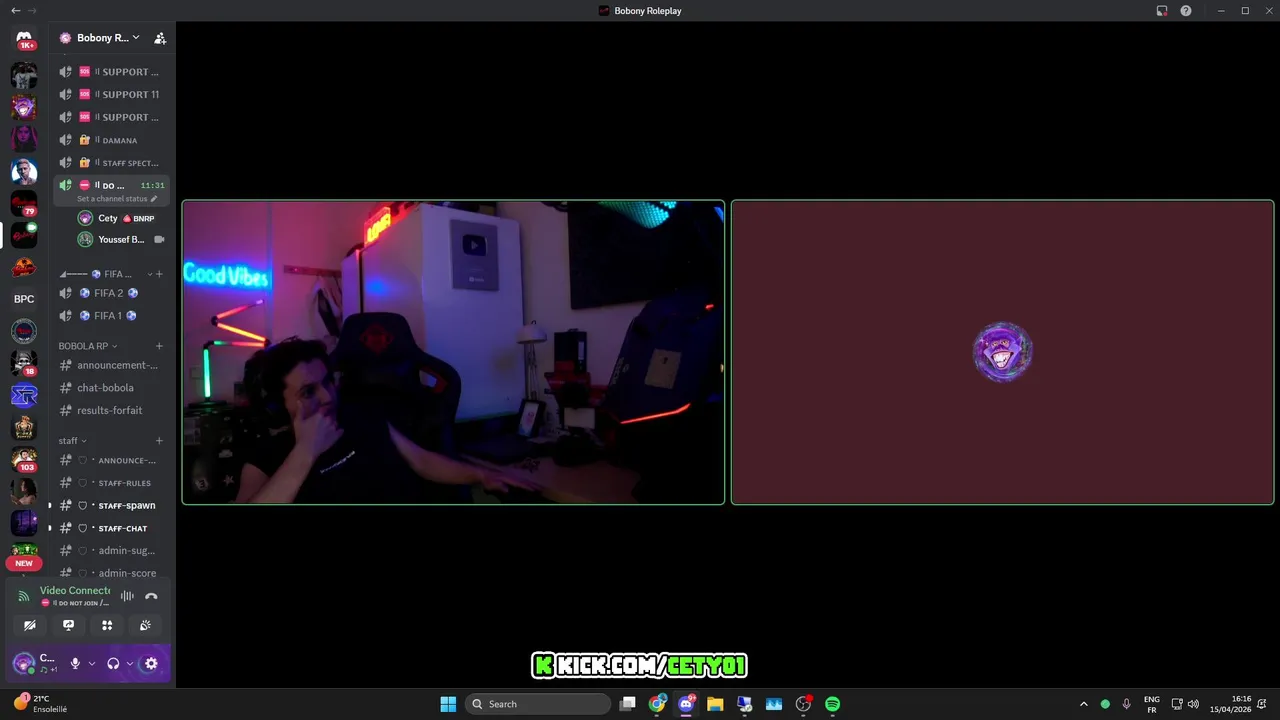Create channel in FIFA category
This screenshot has width=1280, height=720.
pyautogui.click(x=159, y=274)
